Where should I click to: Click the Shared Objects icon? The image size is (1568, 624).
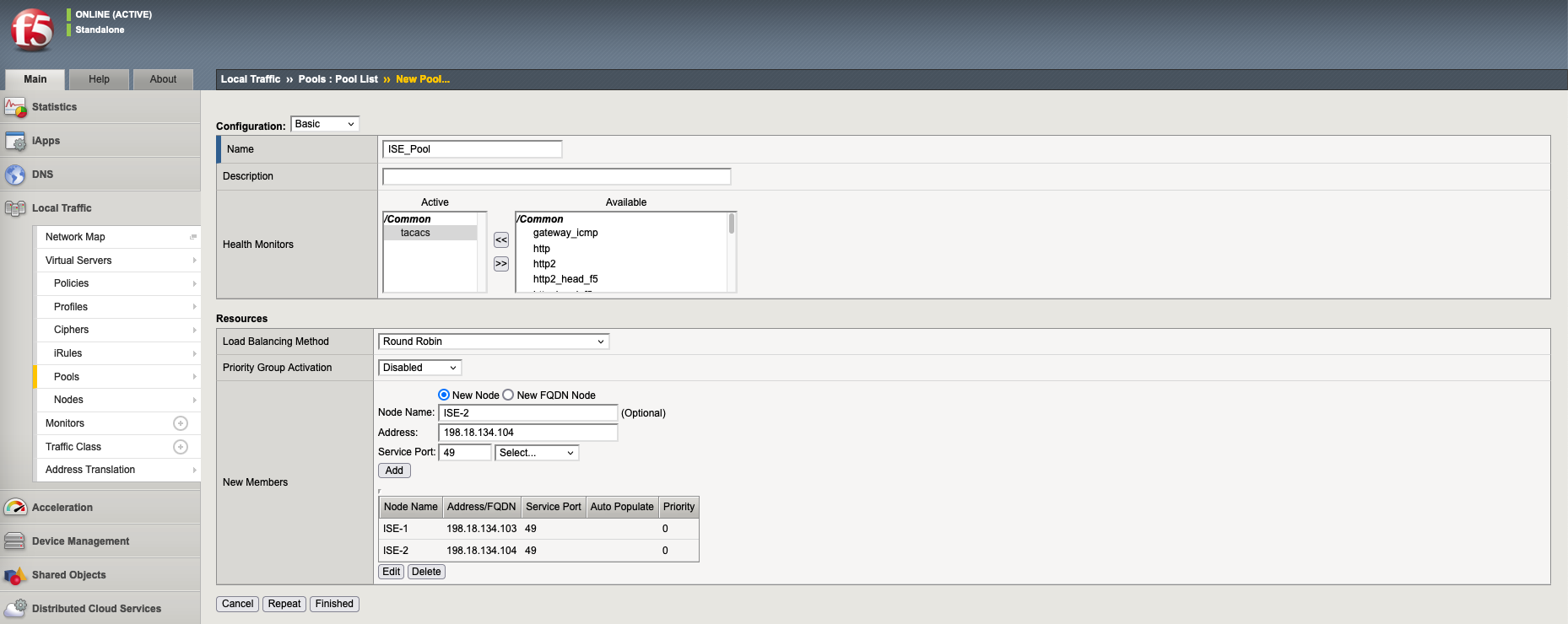(x=15, y=575)
